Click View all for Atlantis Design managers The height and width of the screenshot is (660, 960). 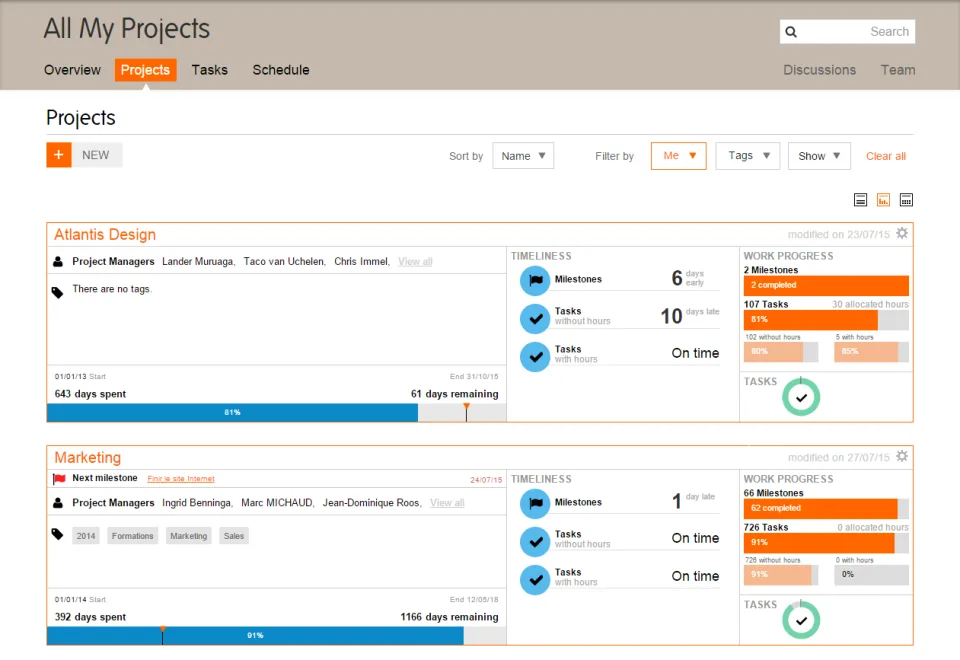coord(415,261)
